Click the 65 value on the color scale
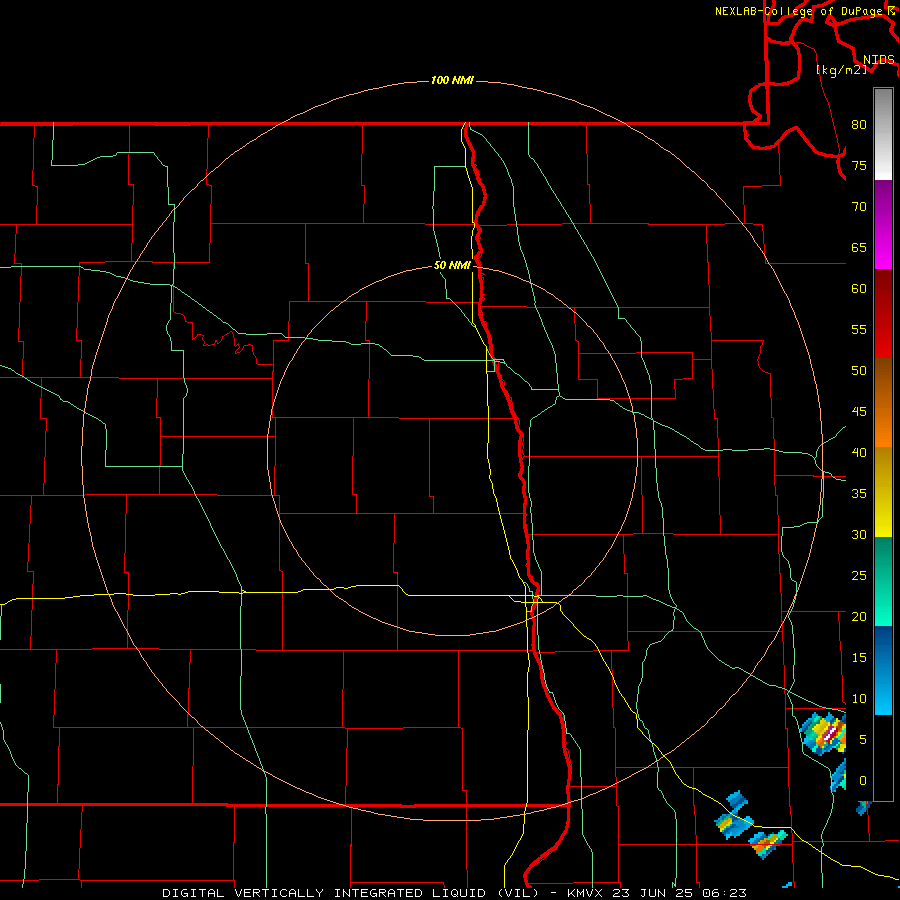Viewport: 900px width, 900px height. (x=859, y=247)
